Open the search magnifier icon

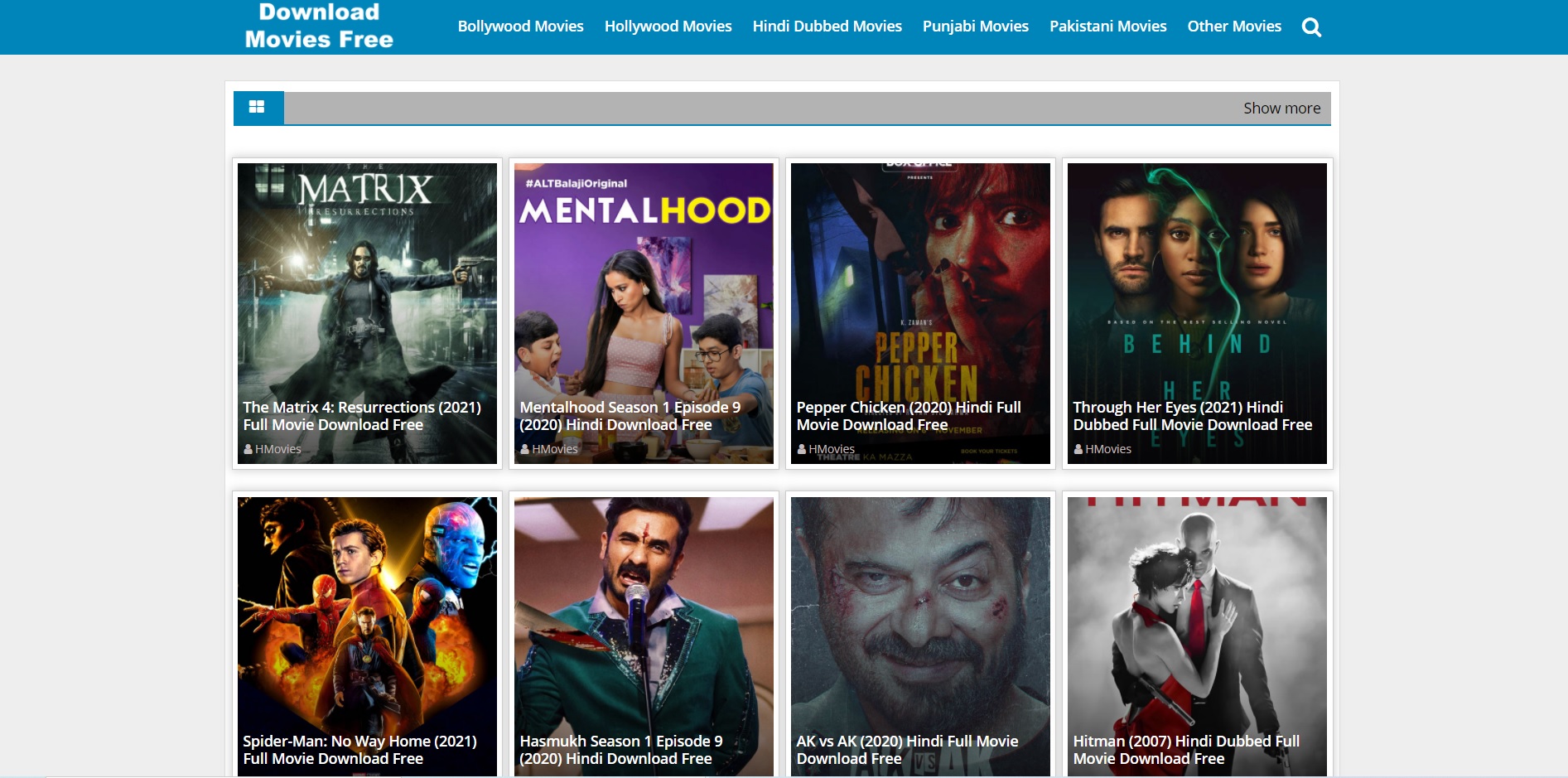tap(1311, 27)
